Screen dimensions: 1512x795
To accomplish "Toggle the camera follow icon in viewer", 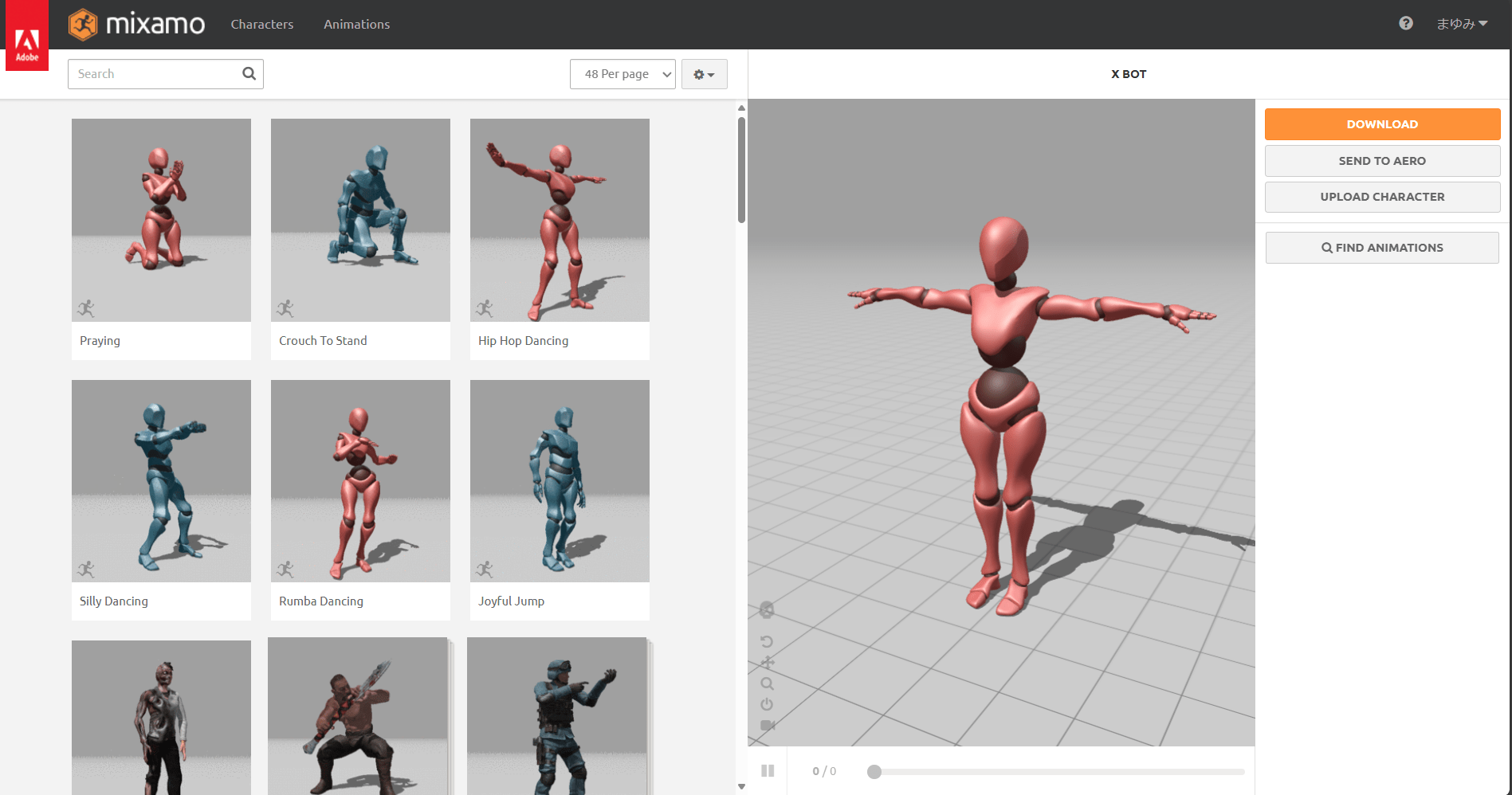I will pos(768,726).
